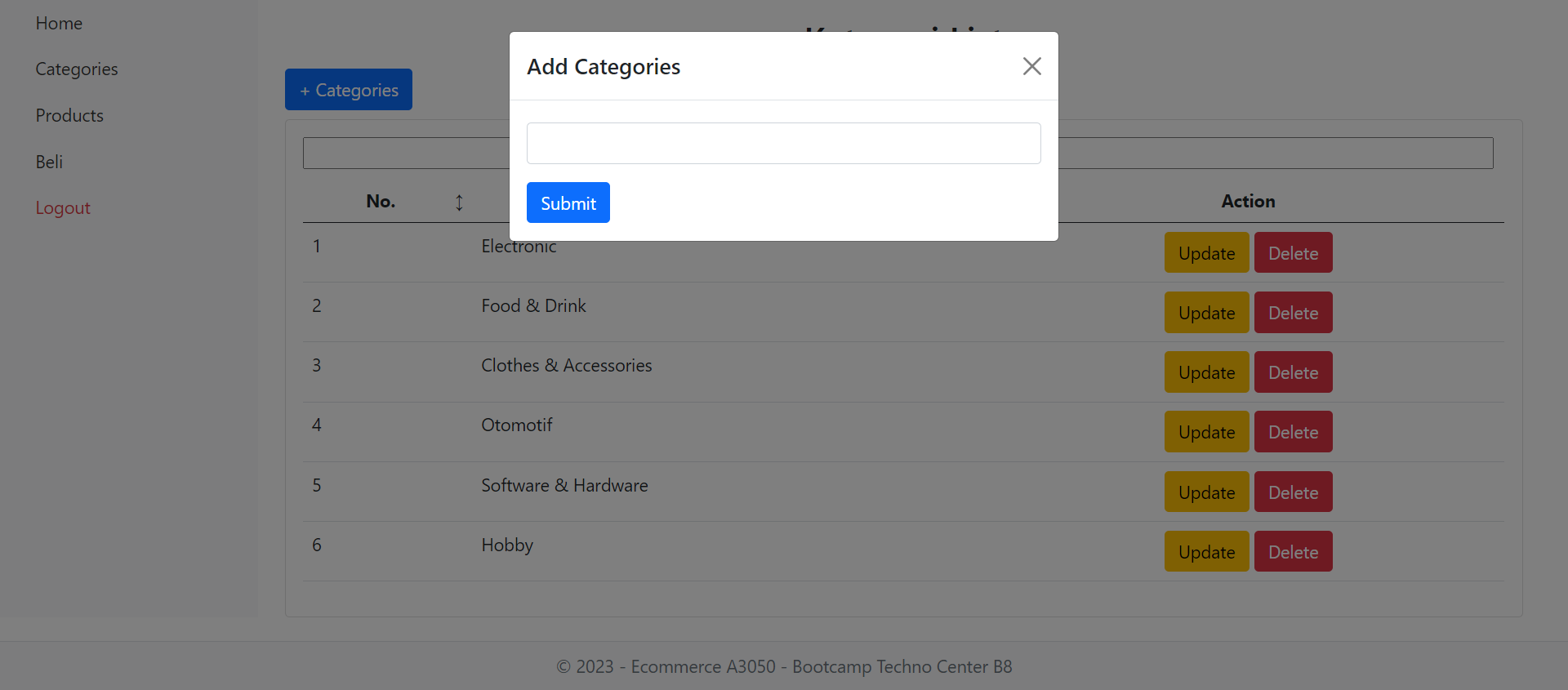
Task: Click the table search box
Action: pyautogui.click(x=1274, y=154)
